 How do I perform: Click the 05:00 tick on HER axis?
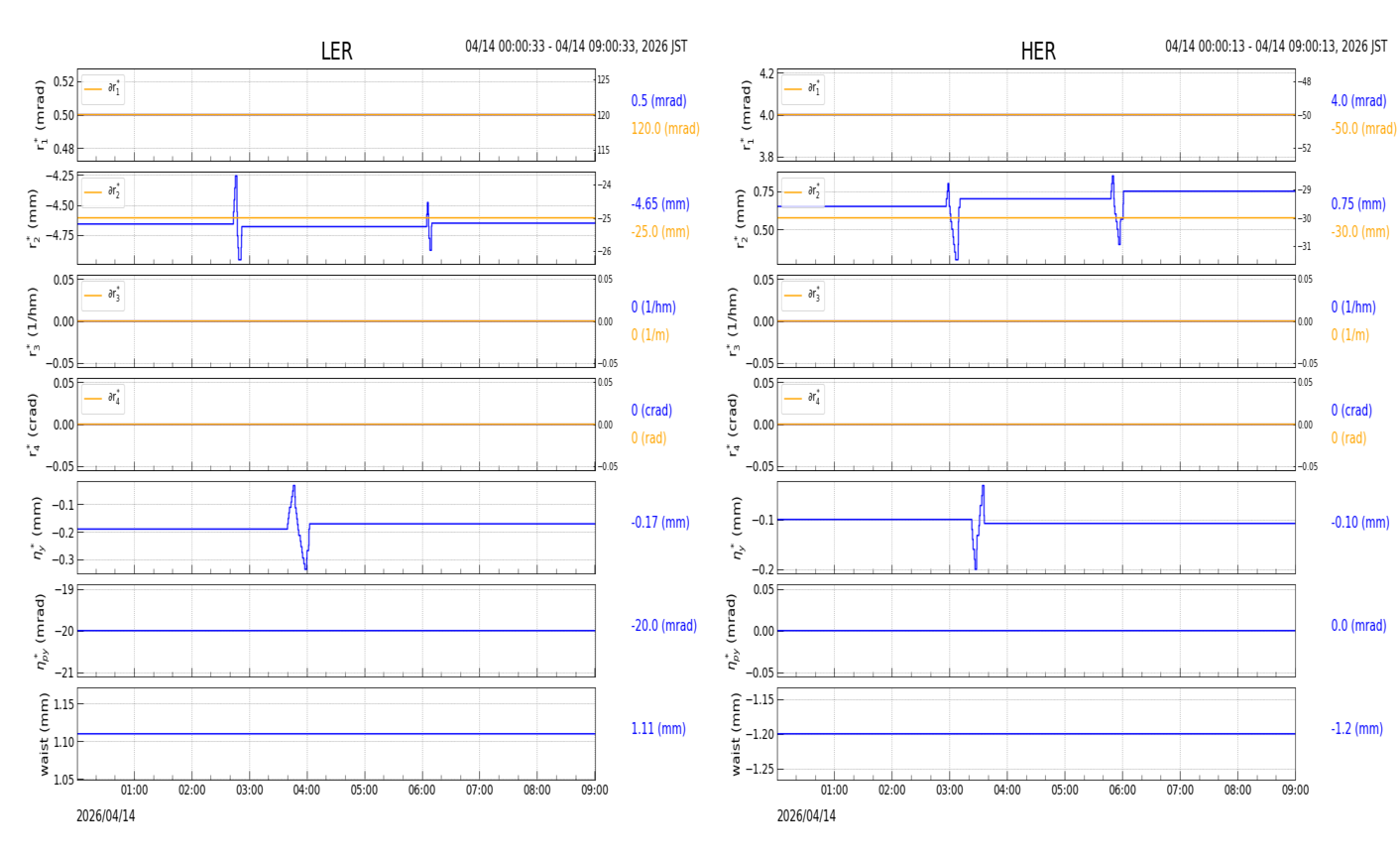[1065, 791]
